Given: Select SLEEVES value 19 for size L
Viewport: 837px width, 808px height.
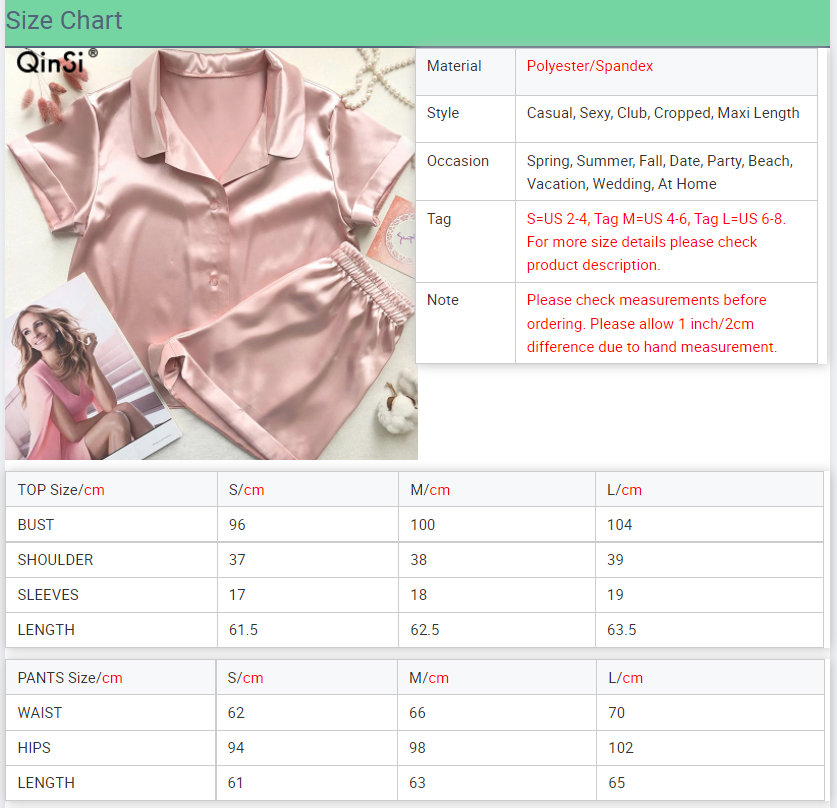Looking at the screenshot, I should 616,595.
